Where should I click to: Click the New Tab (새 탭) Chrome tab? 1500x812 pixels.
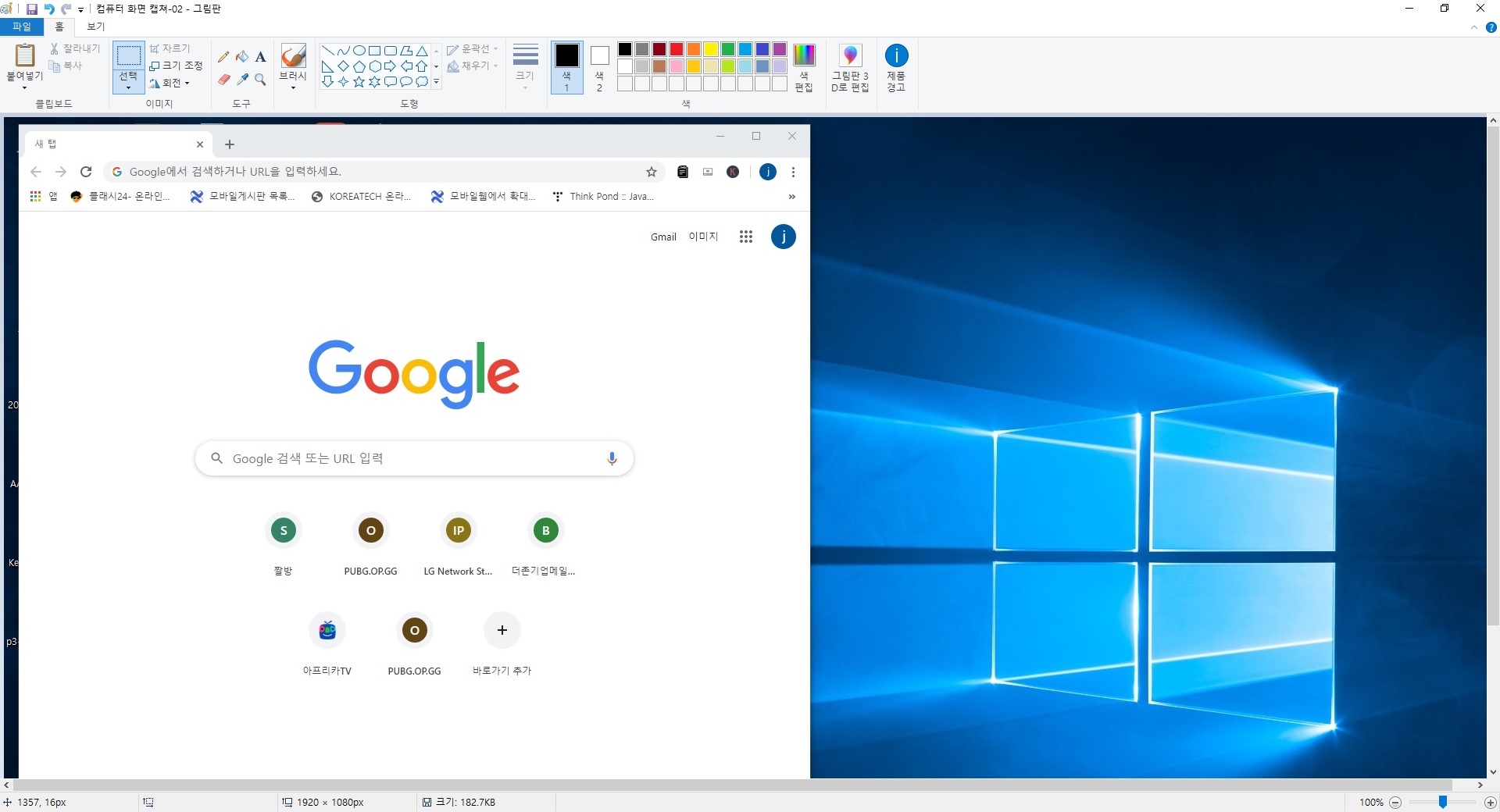click(x=117, y=144)
